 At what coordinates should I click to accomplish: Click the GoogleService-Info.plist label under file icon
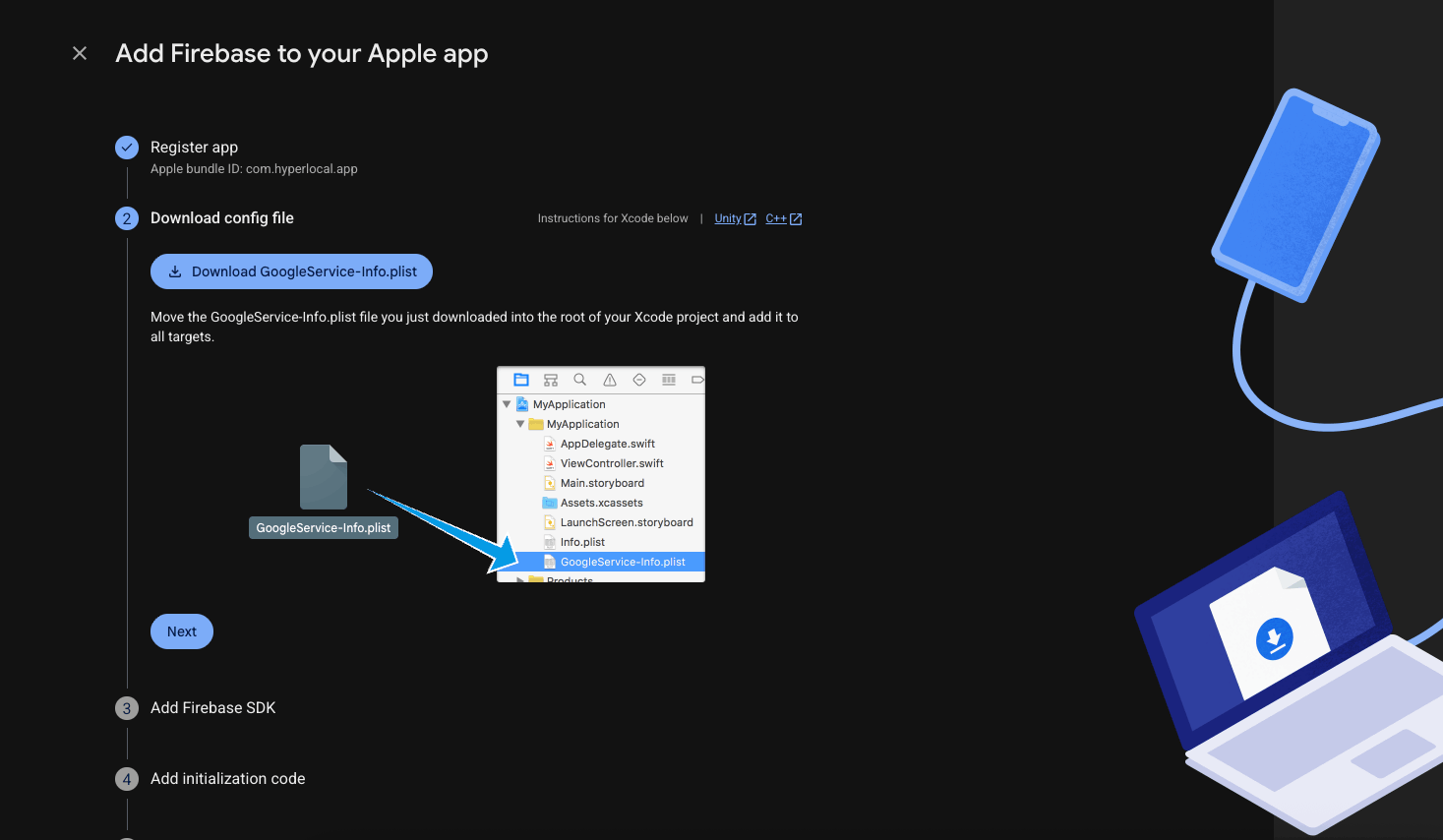point(324,528)
